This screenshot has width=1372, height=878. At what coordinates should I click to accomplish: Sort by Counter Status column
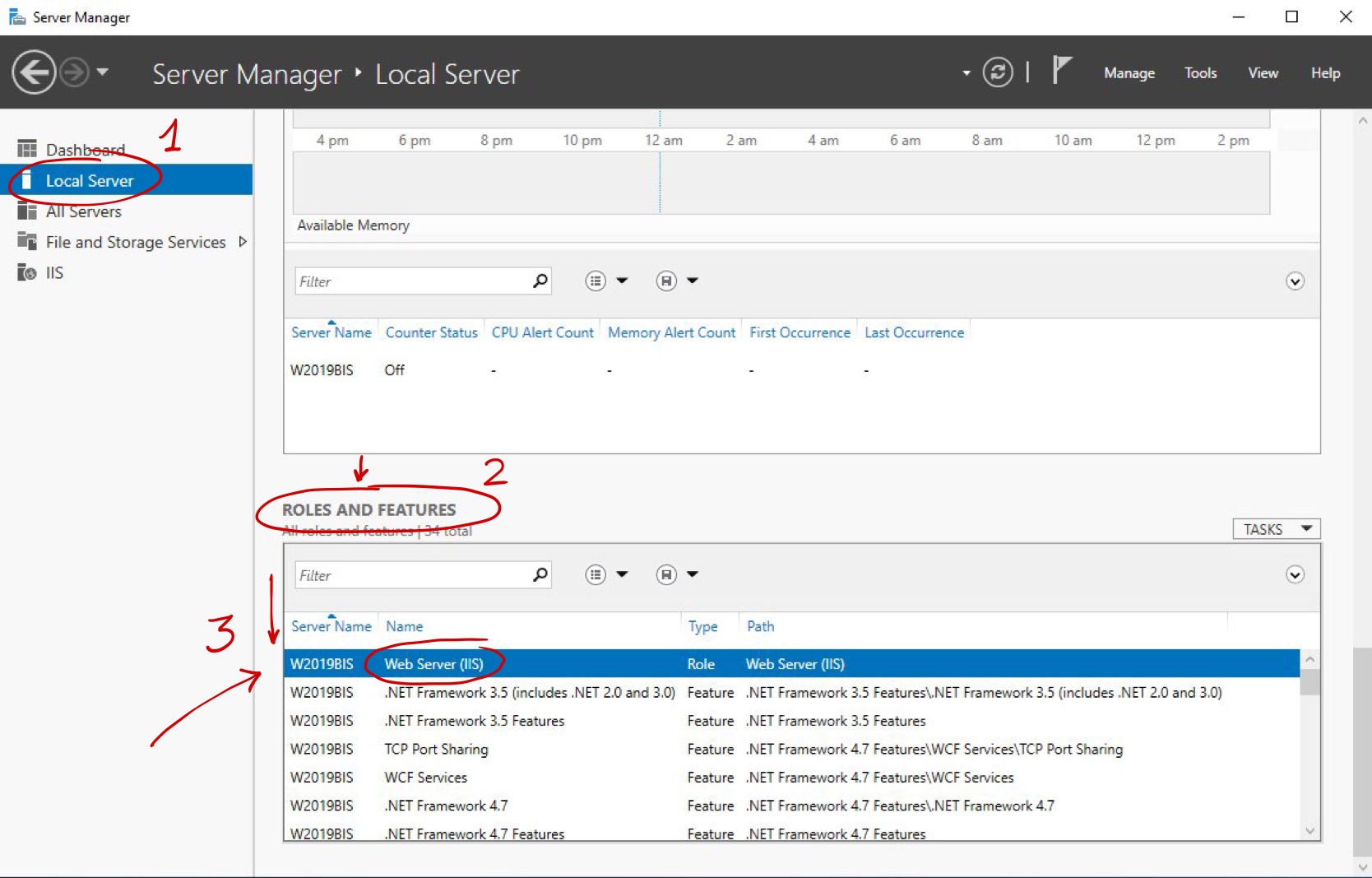pyautogui.click(x=432, y=332)
